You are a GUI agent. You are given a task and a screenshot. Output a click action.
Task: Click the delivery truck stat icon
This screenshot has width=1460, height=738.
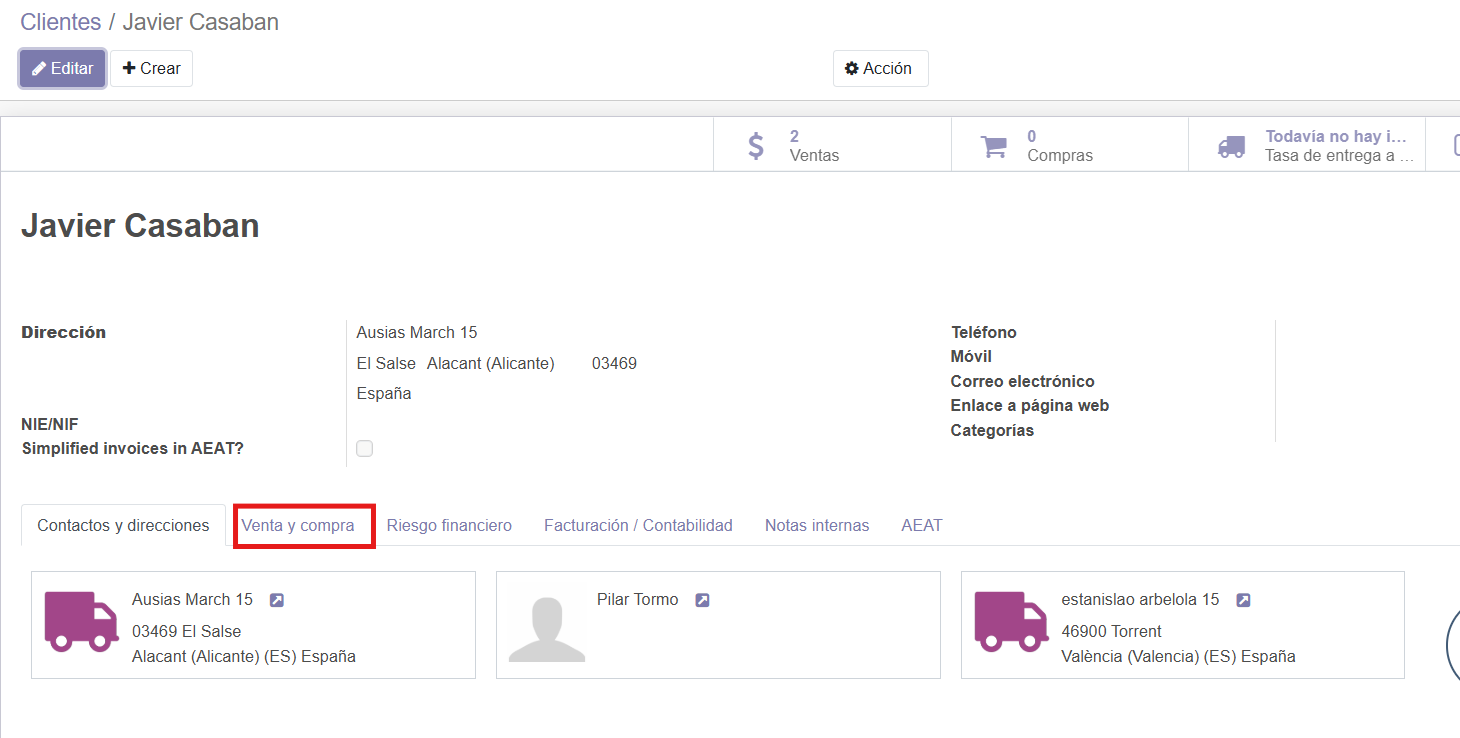pos(1231,146)
